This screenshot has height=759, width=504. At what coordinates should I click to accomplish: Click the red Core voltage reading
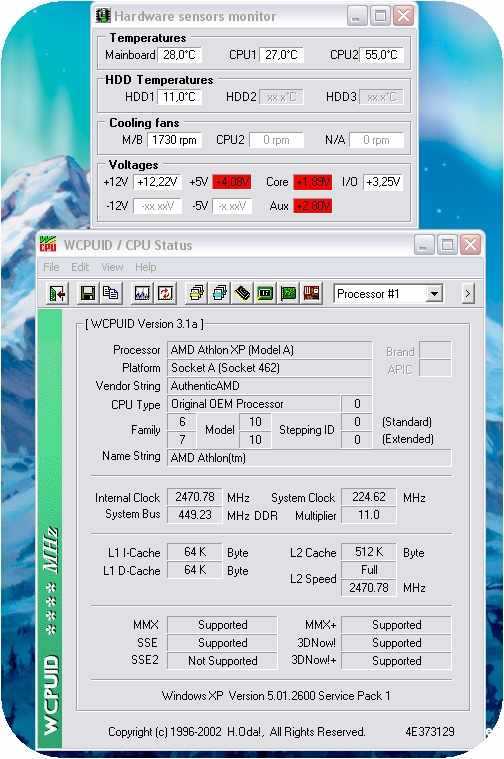coord(313,182)
